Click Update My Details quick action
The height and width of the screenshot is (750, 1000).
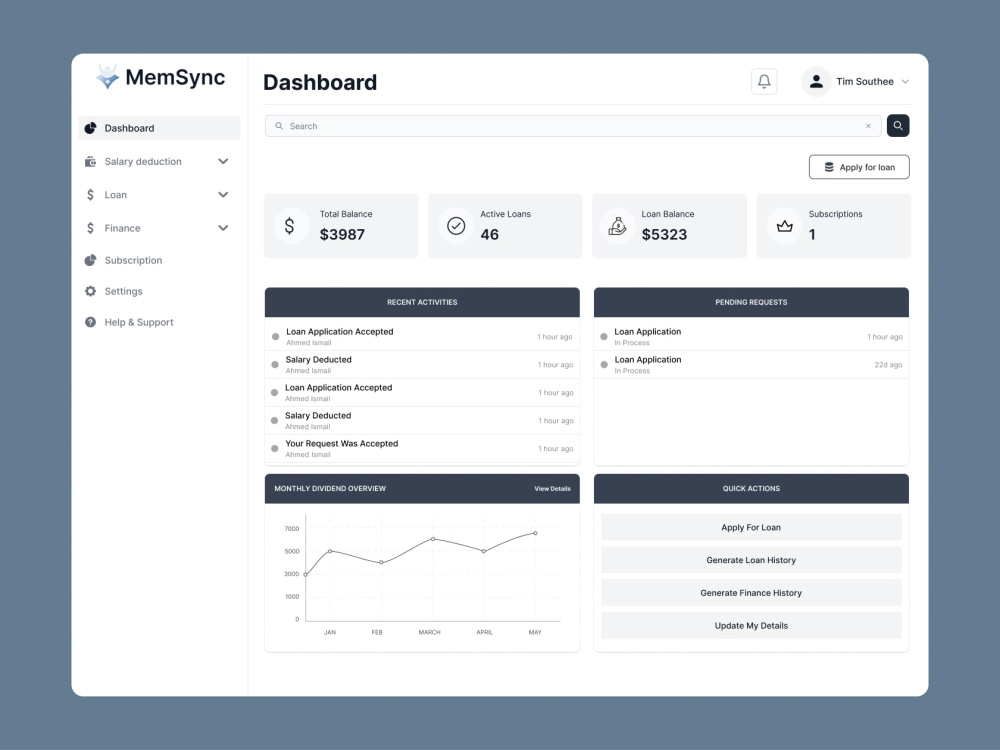[751, 626]
